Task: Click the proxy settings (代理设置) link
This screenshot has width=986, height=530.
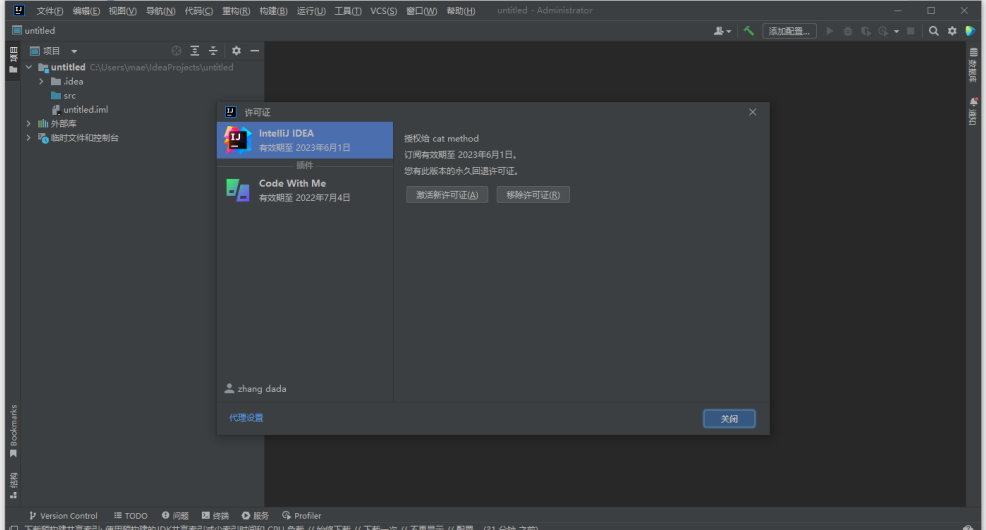Action: [x=246, y=417]
